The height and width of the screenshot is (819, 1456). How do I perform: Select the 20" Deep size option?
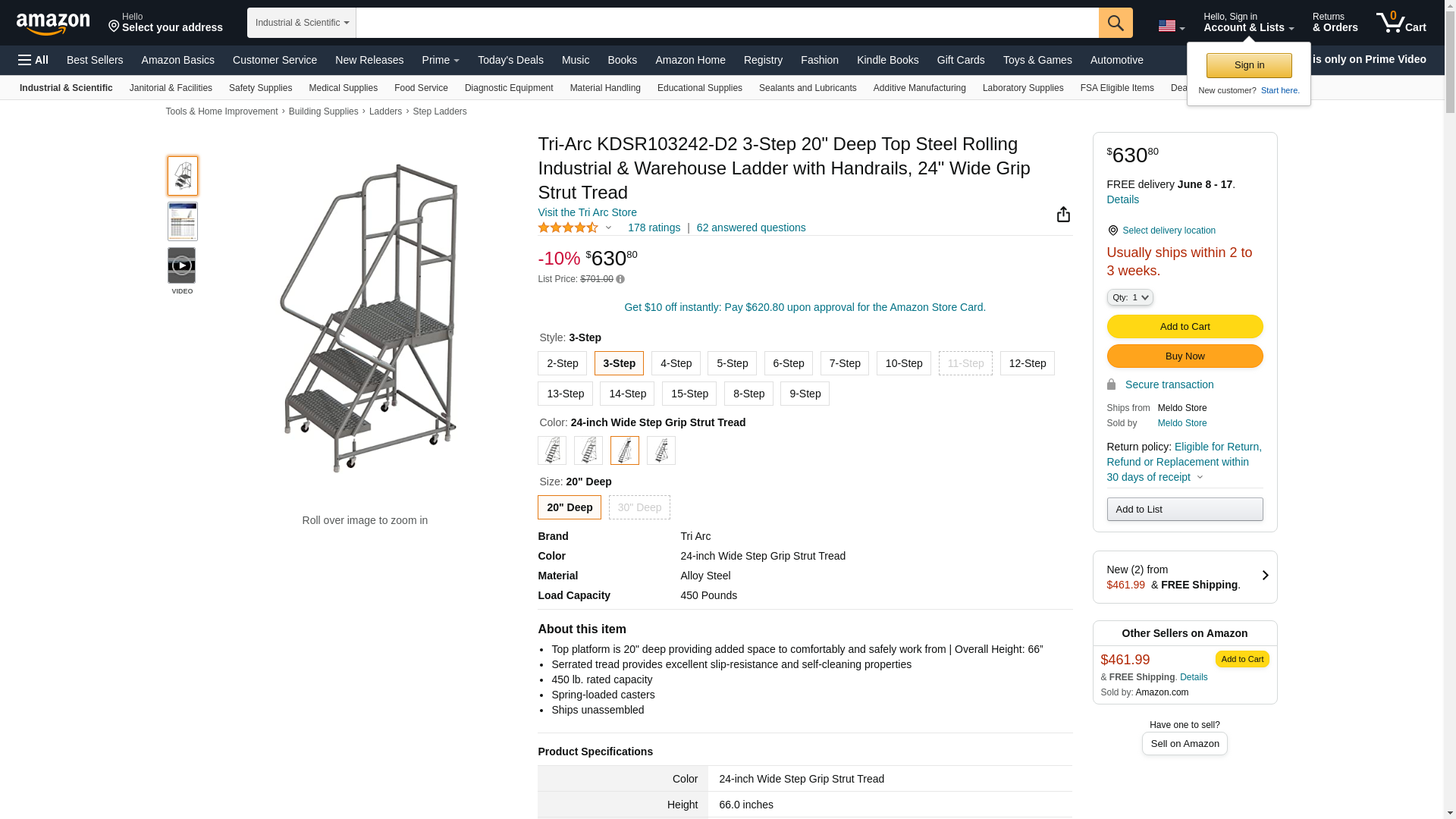(x=569, y=507)
